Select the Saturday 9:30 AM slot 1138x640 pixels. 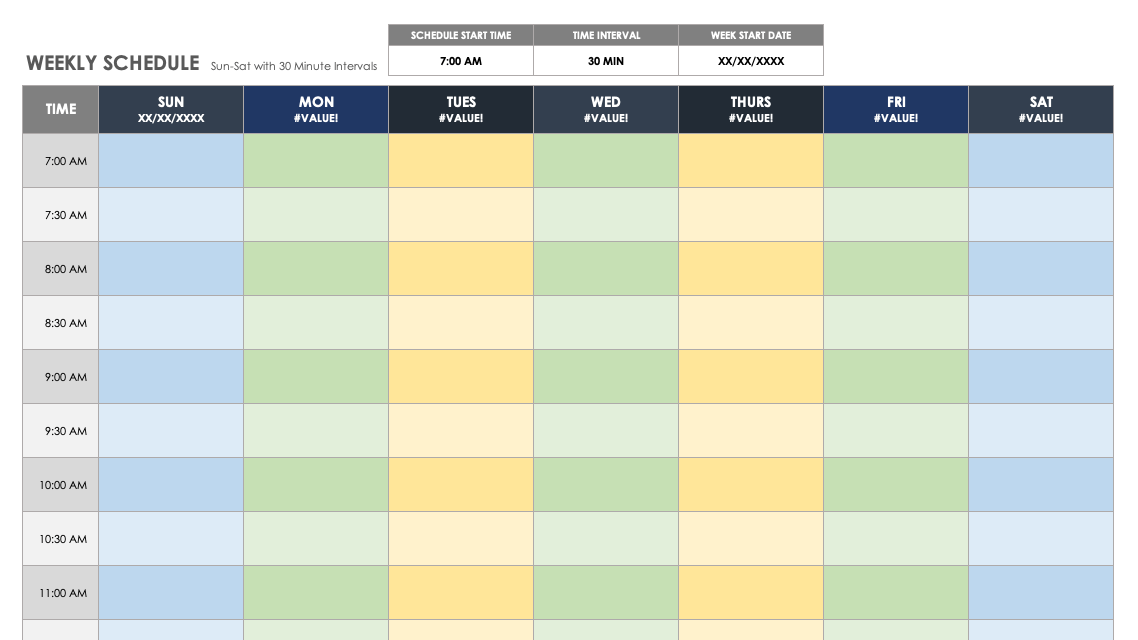tap(1041, 431)
